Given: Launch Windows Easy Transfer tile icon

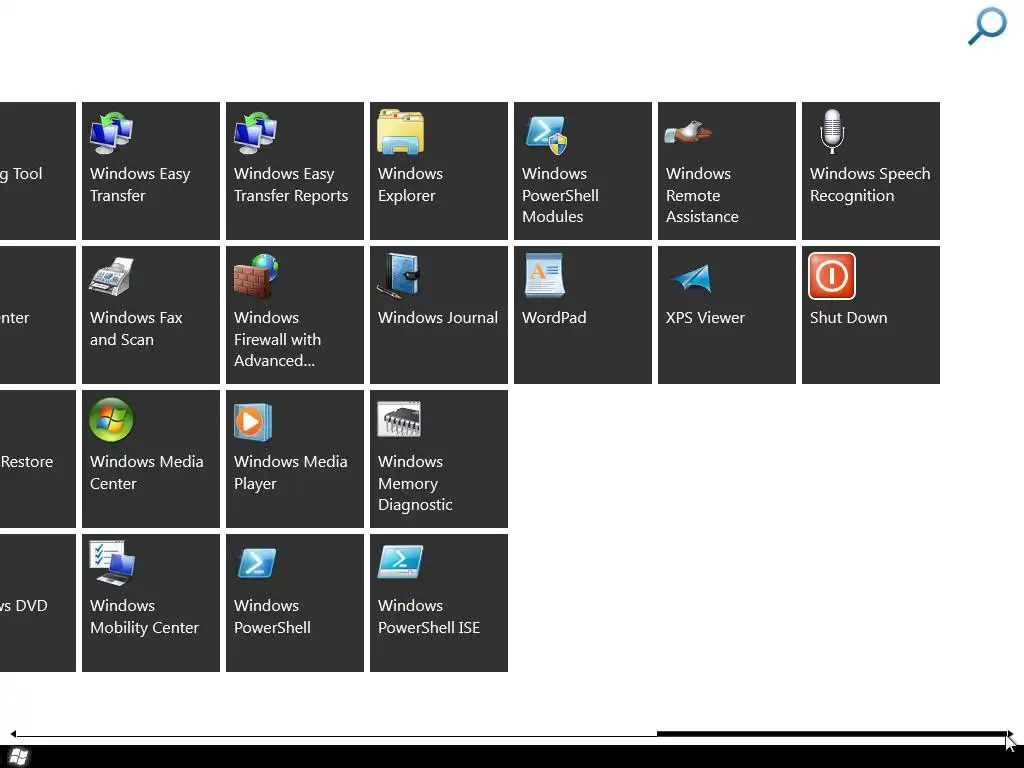Looking at the screenshot, I should 112,133.
